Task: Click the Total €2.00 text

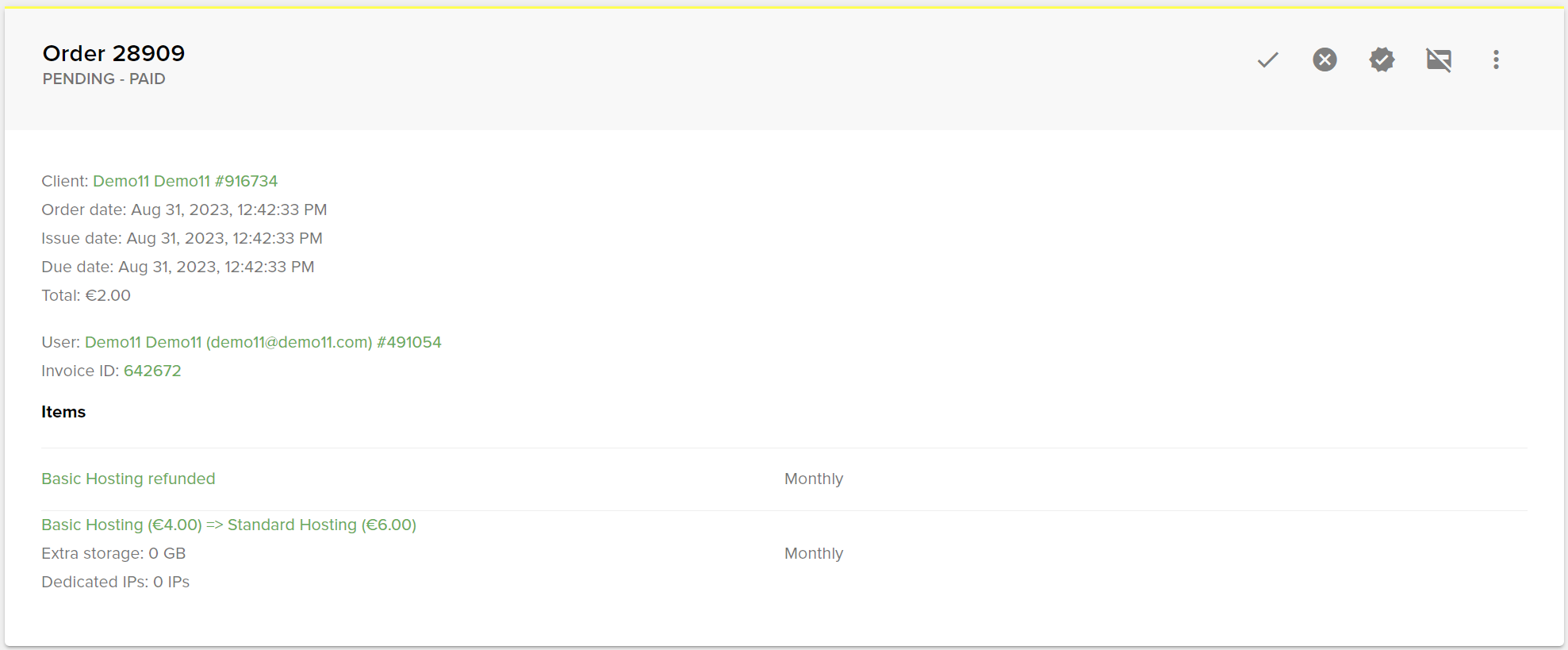Action: 86,295
